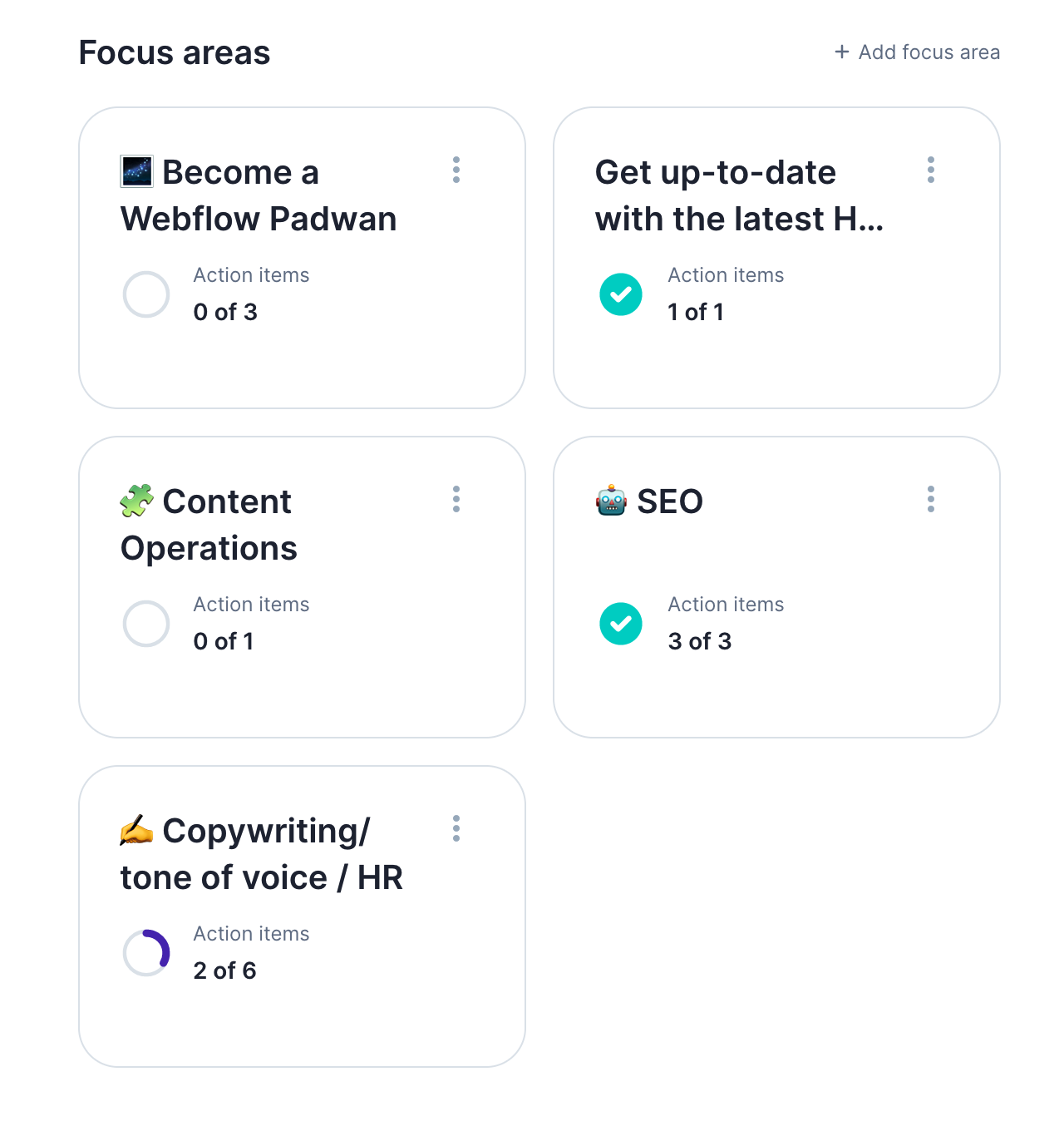Click the robot icon on the SEO card
Screen dimensions: 1064x1131
point(611,501)
